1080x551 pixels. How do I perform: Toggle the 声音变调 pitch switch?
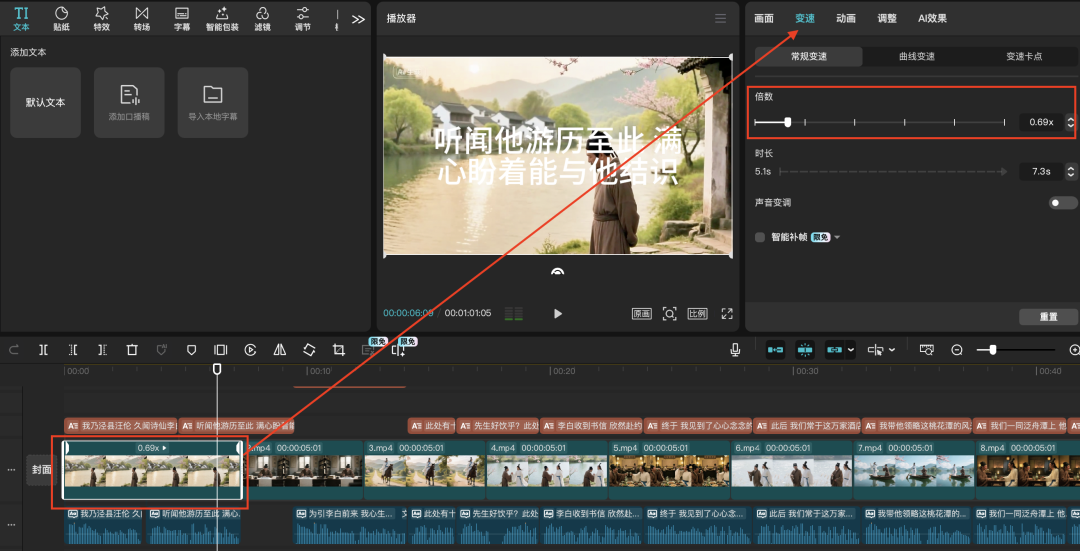1063,202
